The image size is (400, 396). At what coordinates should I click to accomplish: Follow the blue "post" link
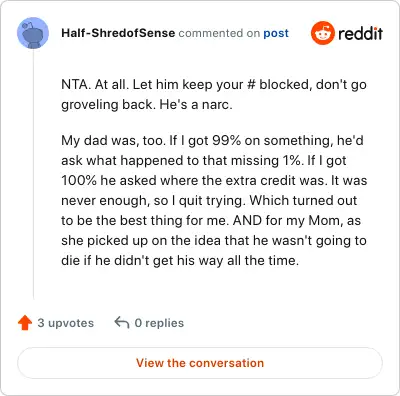(276, 33)
